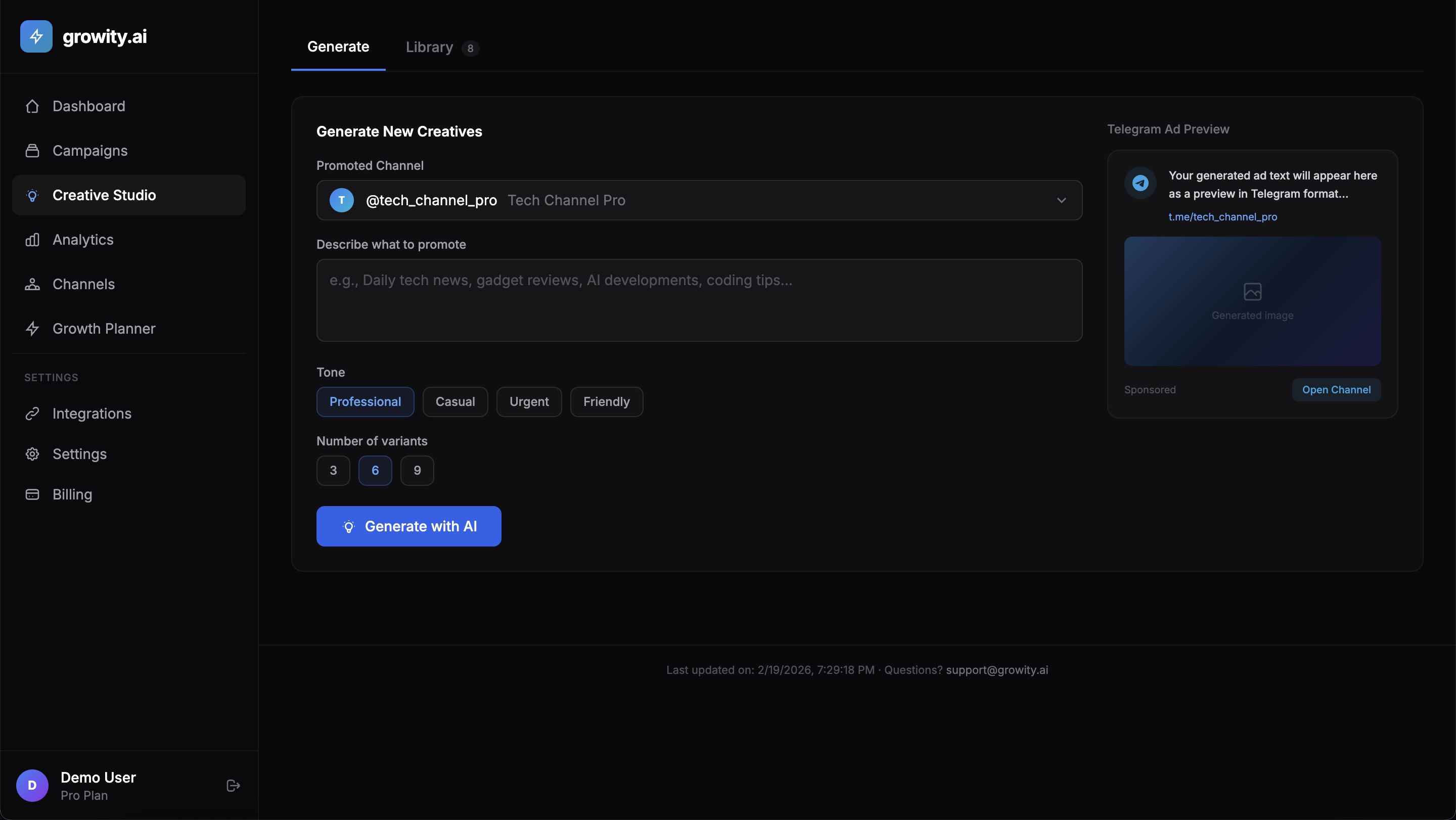Image resolution: width=1456 pixels, height=820 pixels.
Task: Select the Growth Planner lightning icon
Action: click(33, 328)
